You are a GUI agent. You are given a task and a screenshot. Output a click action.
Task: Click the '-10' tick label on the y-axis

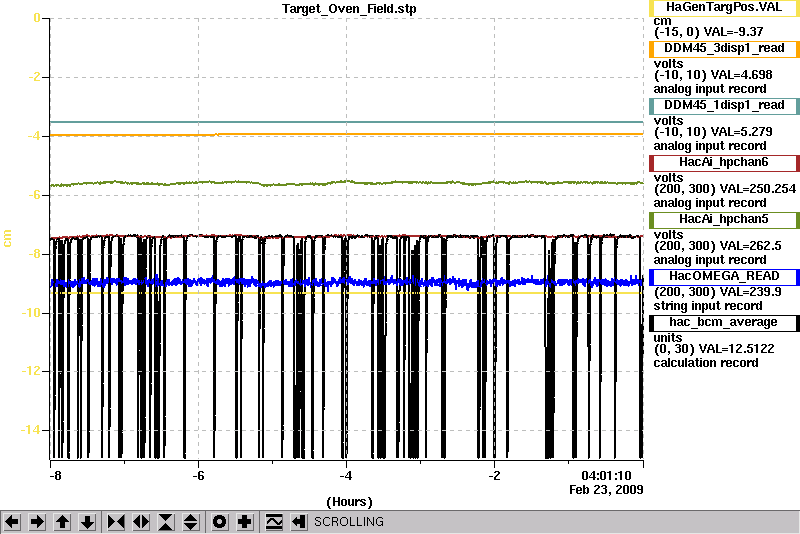click(x=31, y=313)
